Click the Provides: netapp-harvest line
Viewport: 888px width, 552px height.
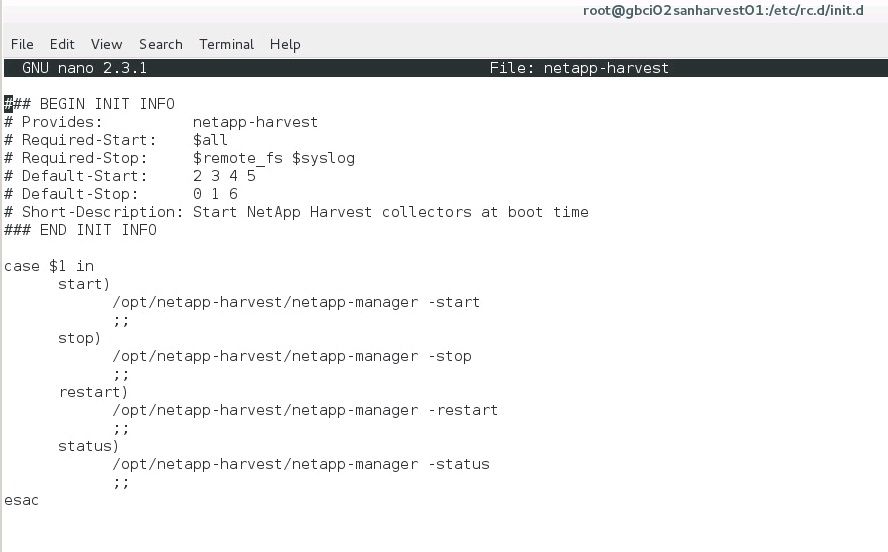pyautogui.click(x=160, y=122)
